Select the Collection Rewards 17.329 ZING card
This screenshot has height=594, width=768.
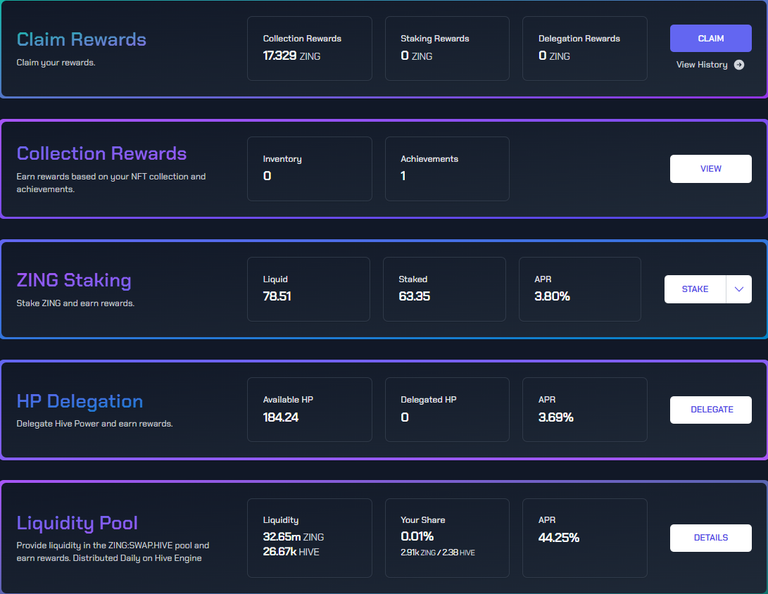(x=310, y=48)
